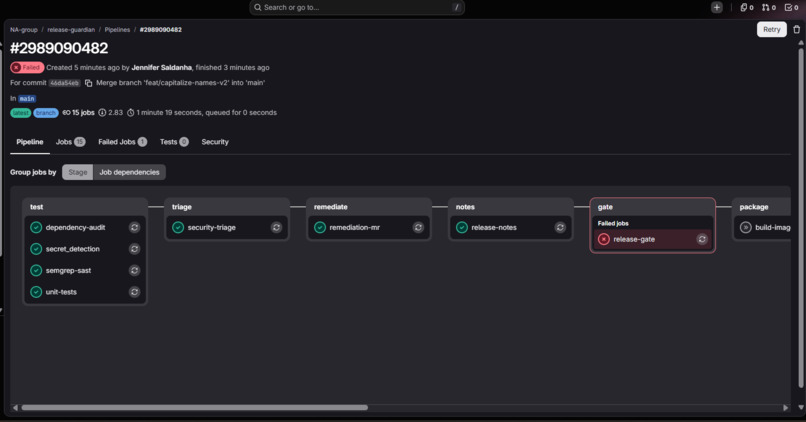Screen dimensions: 806x422
Task: Click the left scroll arrow
Action: (x=15, y=408)
